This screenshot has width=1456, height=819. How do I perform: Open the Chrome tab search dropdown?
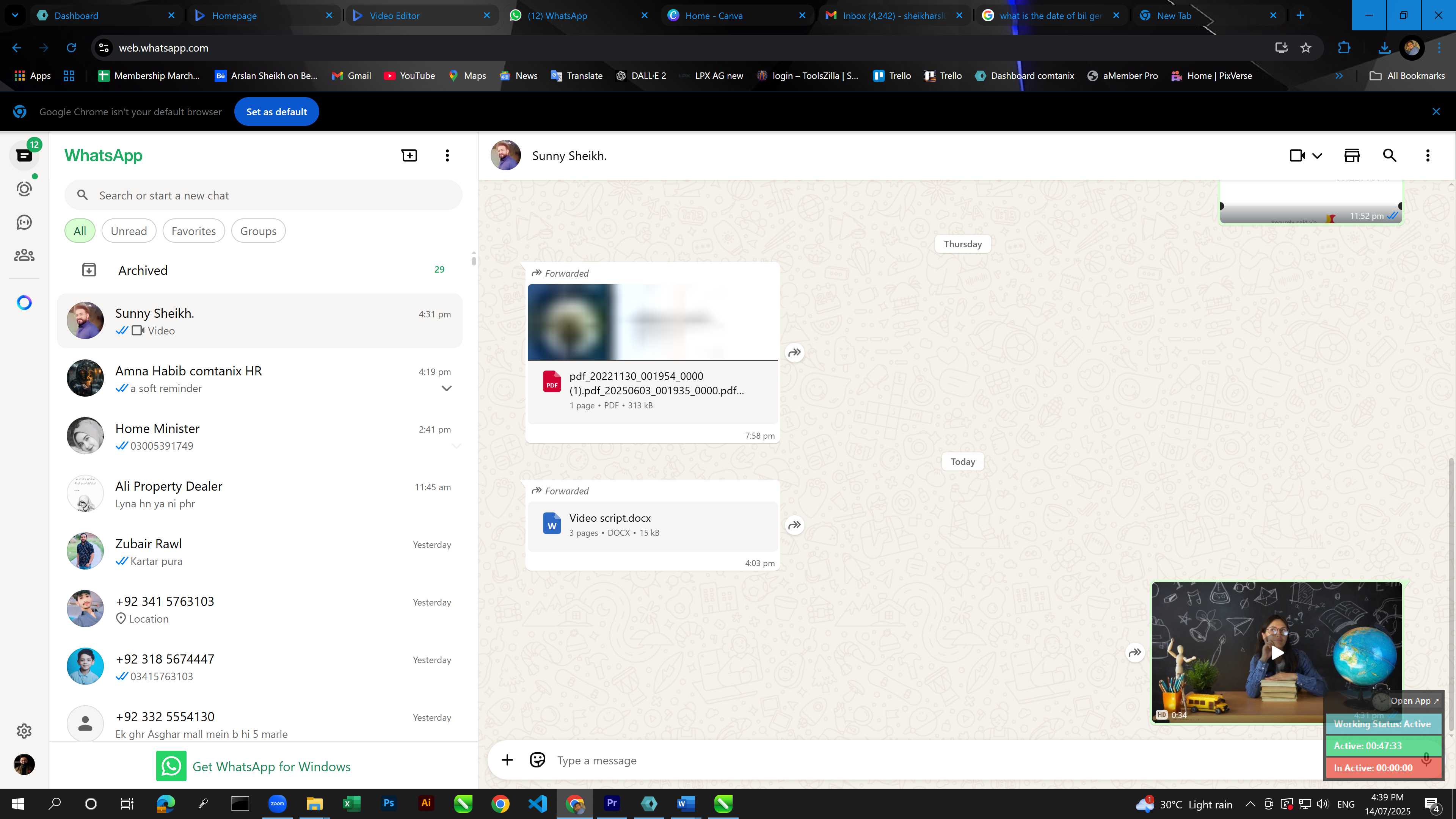pos(15,15)
